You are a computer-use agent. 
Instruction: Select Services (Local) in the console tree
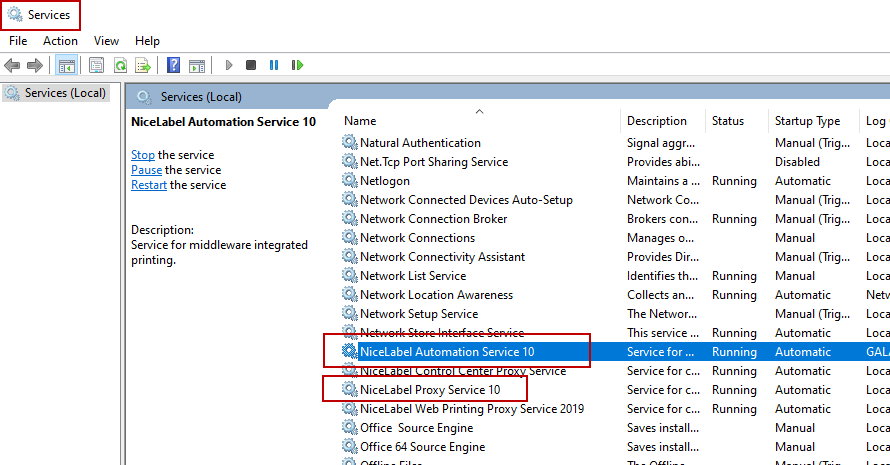pos(65,93)
